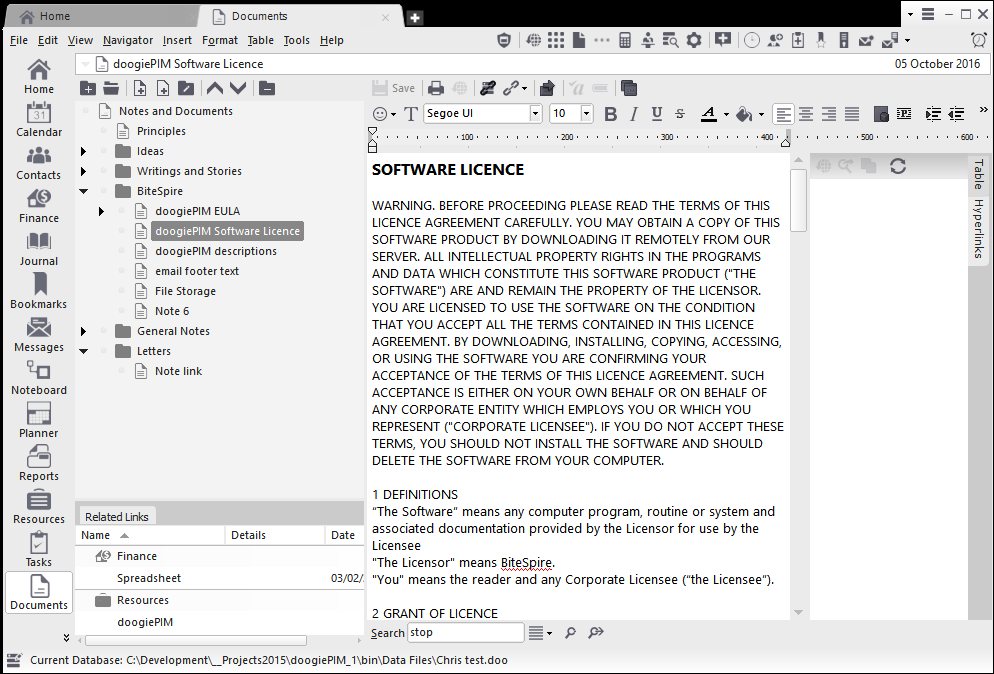
Task: Expand the General Notes folder
Action: click(x=83, y=331)
